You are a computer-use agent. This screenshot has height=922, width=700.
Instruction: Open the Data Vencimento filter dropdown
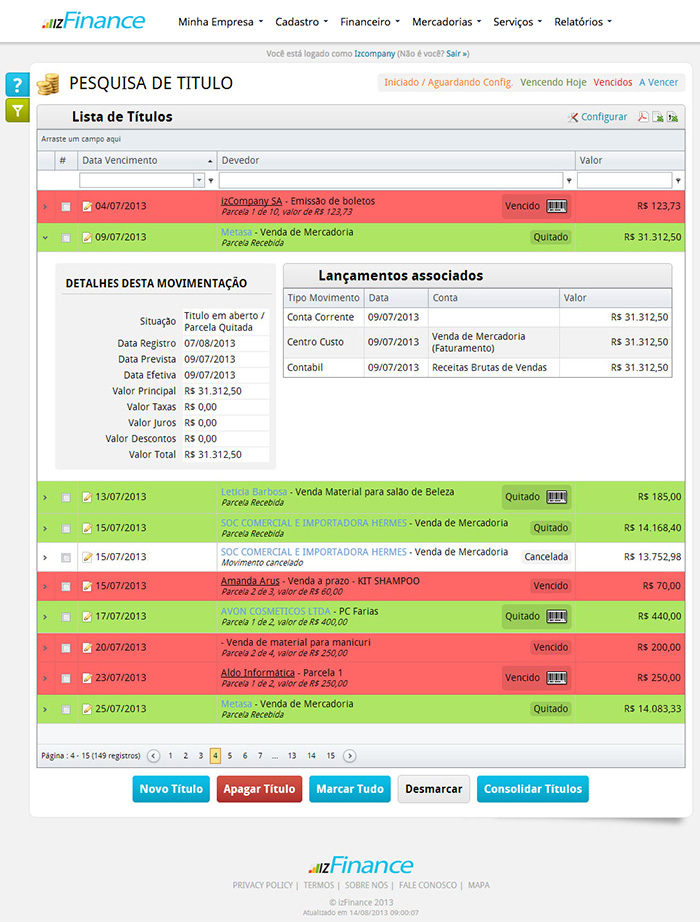tap(198, 181)
